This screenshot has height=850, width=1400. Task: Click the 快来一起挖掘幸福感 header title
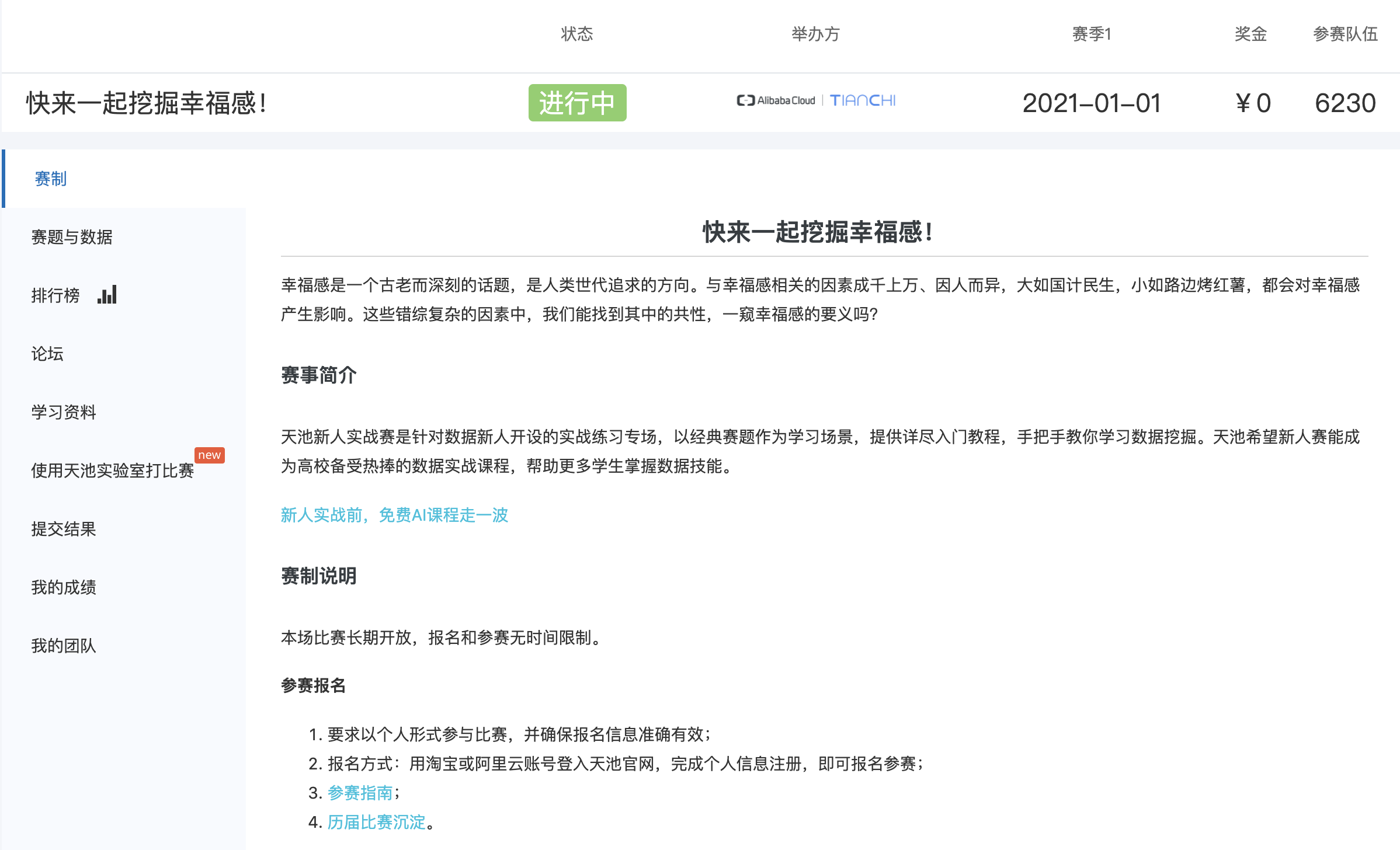[146, 103]
